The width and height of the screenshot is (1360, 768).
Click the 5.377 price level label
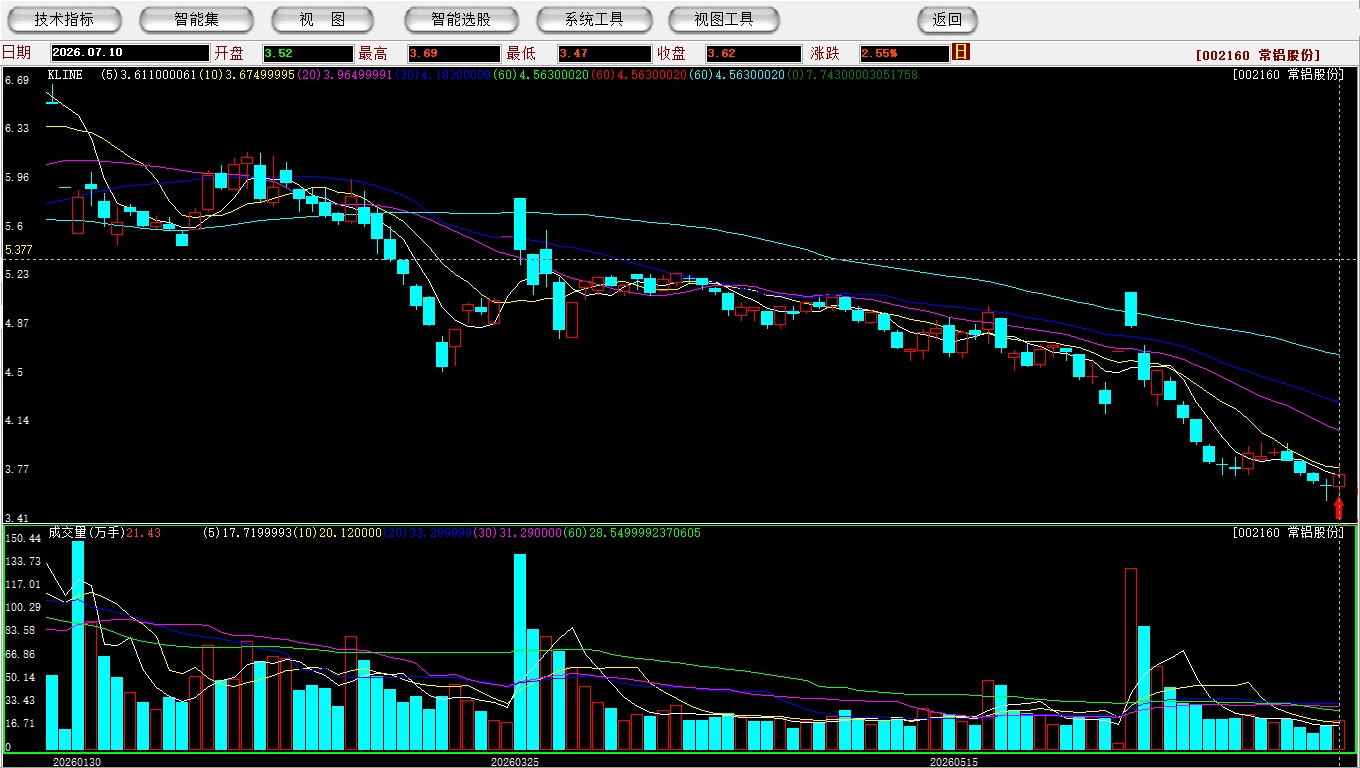coord(19,250)
